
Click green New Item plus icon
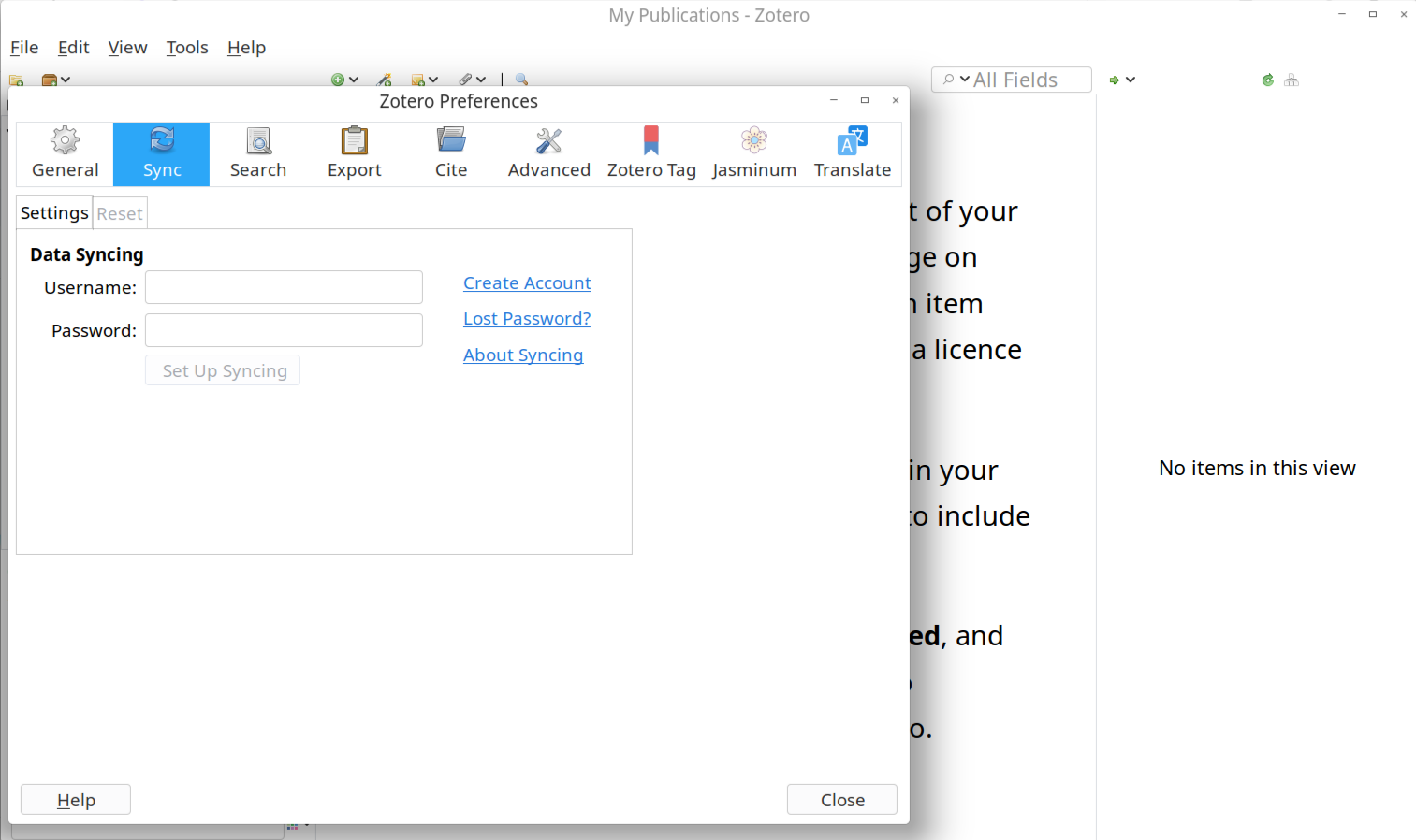pyautogui.click(x=338, y=80)
